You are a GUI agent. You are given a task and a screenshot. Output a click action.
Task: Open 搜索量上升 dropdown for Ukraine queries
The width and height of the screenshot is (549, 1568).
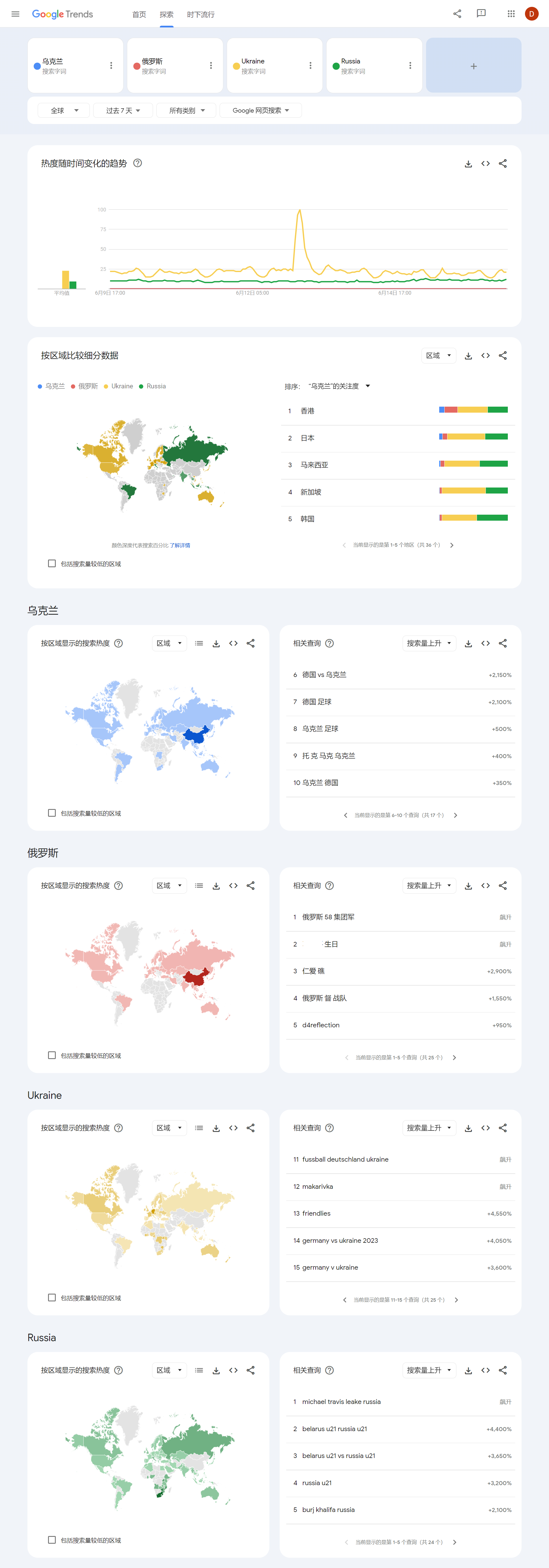[x=429, y=1128]
